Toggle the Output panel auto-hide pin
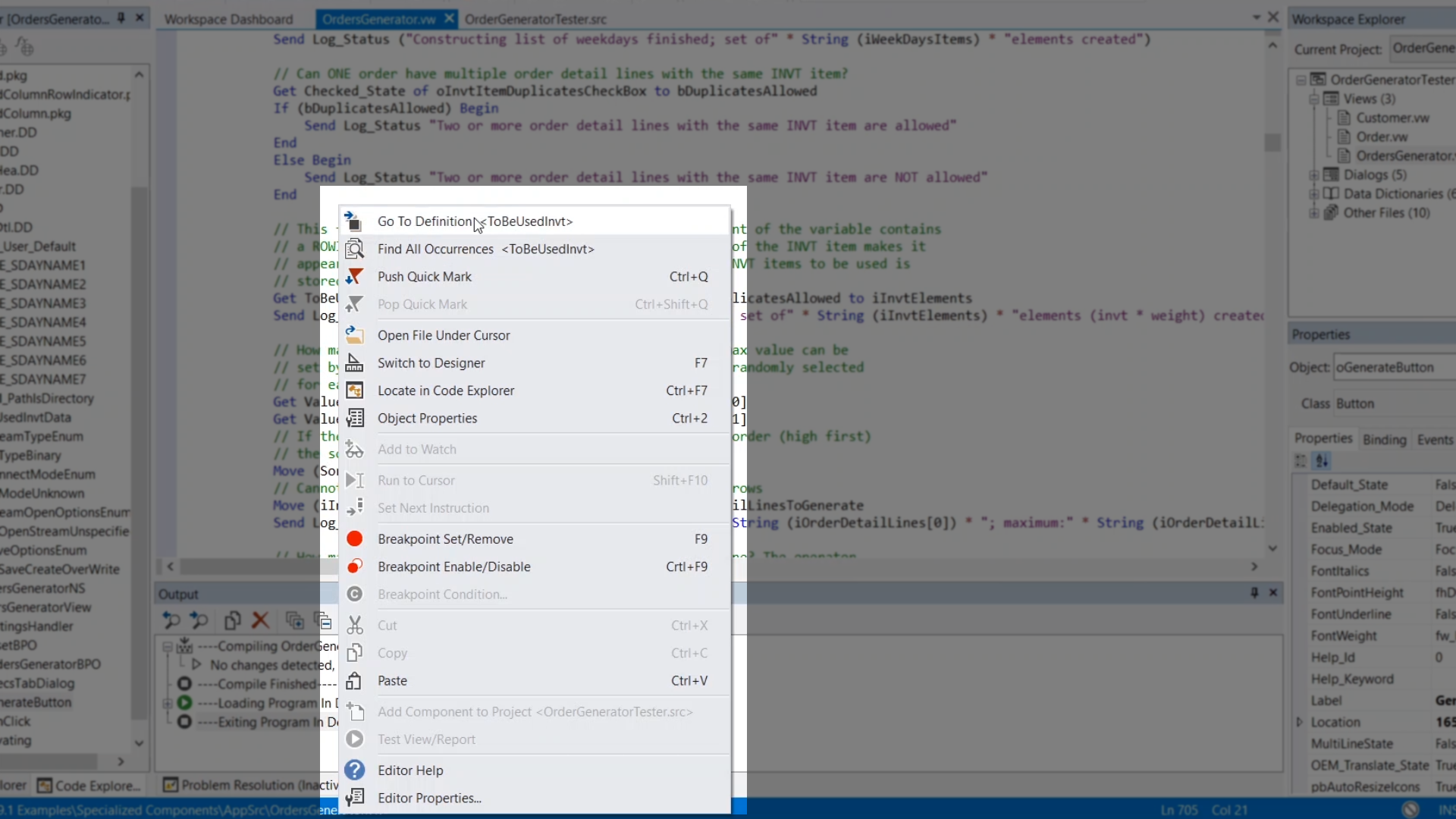The height and width of the screenshot is (819, 1456). (x=1254, y=593)
